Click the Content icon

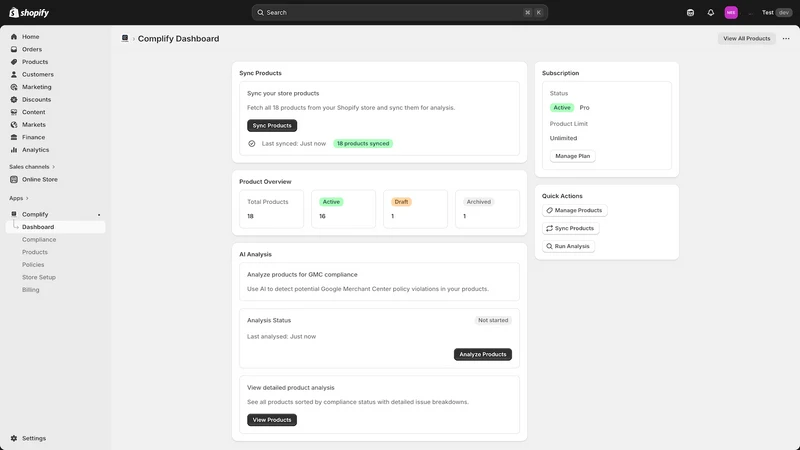(14, 112)
